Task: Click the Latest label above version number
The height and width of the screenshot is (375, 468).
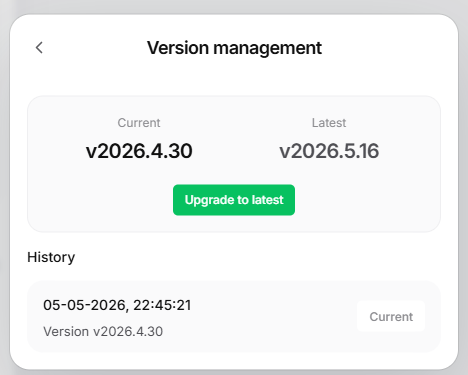Action: pos(329,123)
